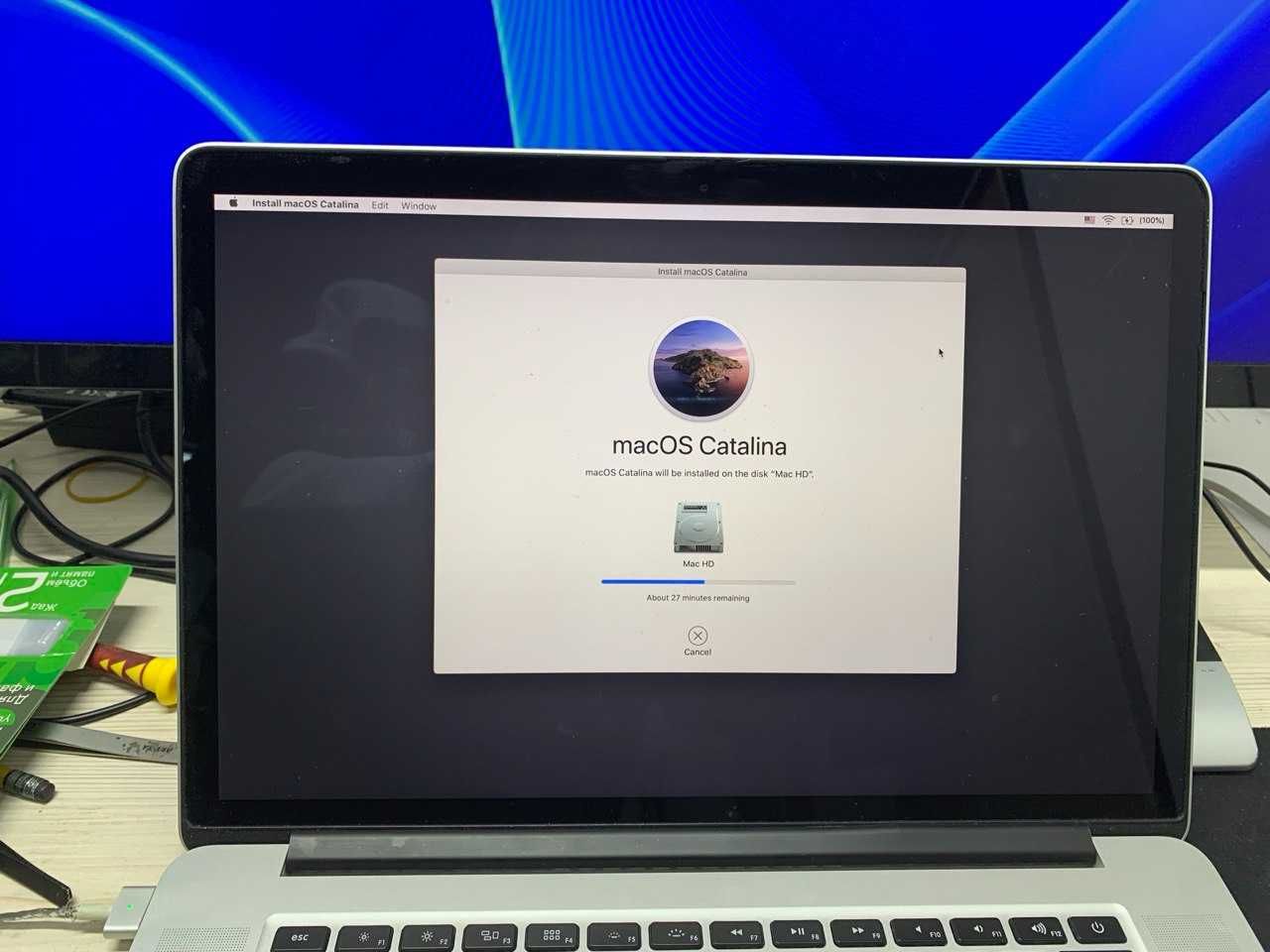Screen dimensions: 1270x952
Task: Cancel the macOS Catalina installation
Action: coord(698,641)
